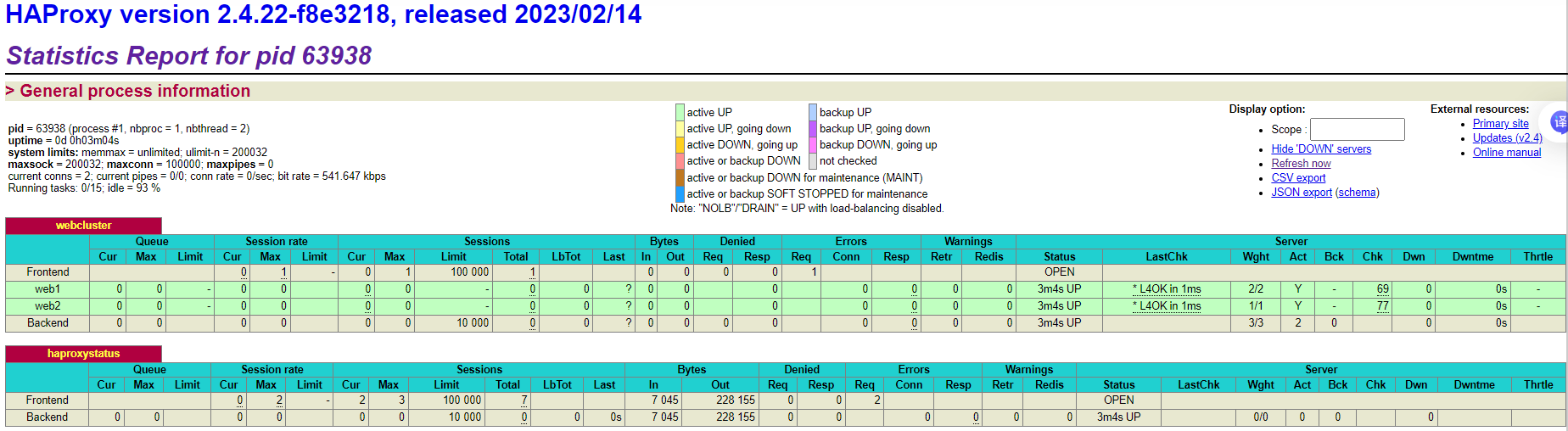Click the 228 155 bytes out in haproxystatus Frontend

click(736, 400)
